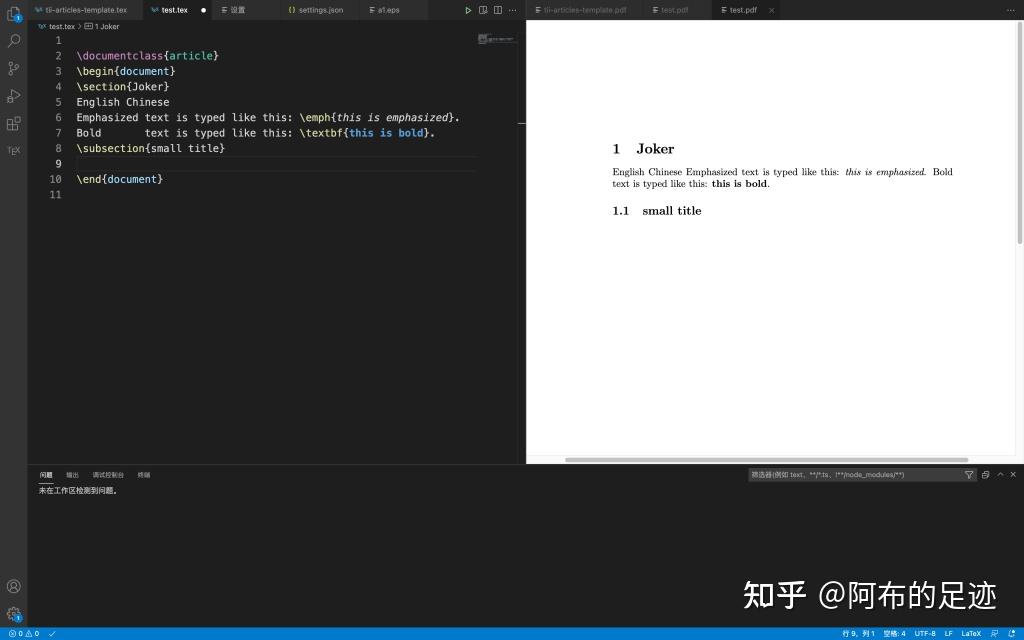Open the PDF tab group overflow menu
This screenshot has width=1024, height=640.
(1011, 10)
